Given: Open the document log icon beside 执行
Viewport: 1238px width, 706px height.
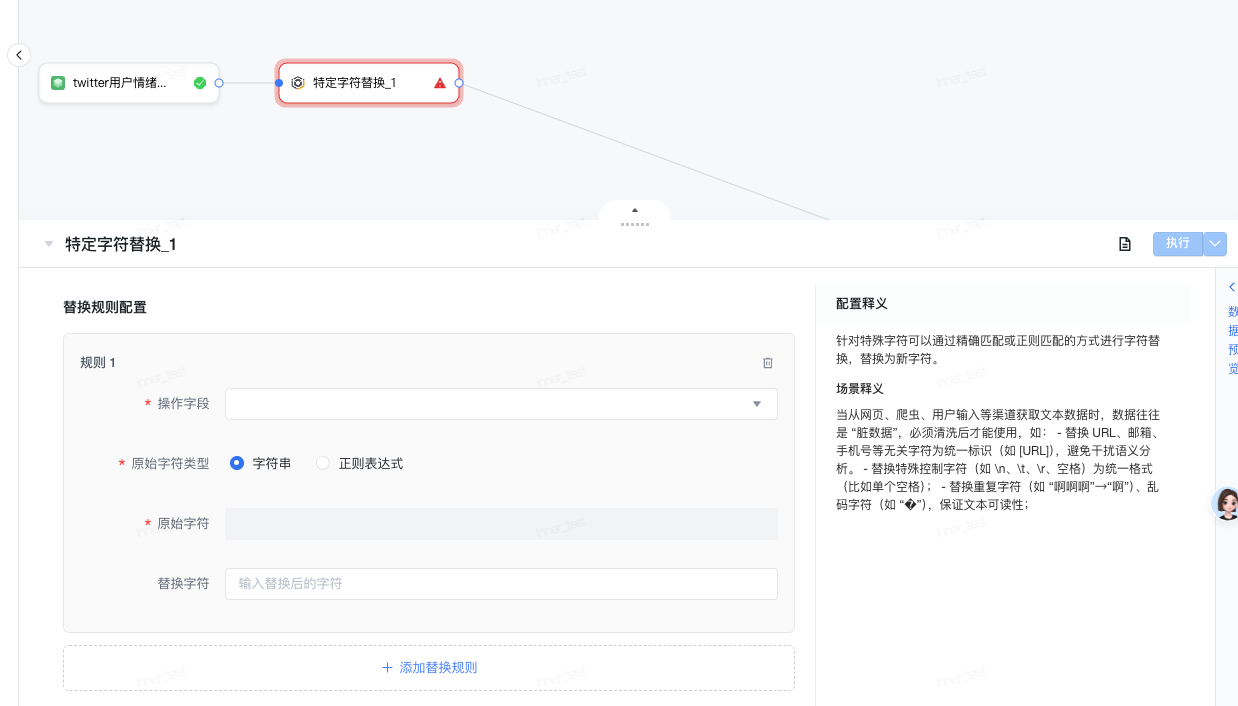Looking at the screenshot, I should coord(1125,244).
